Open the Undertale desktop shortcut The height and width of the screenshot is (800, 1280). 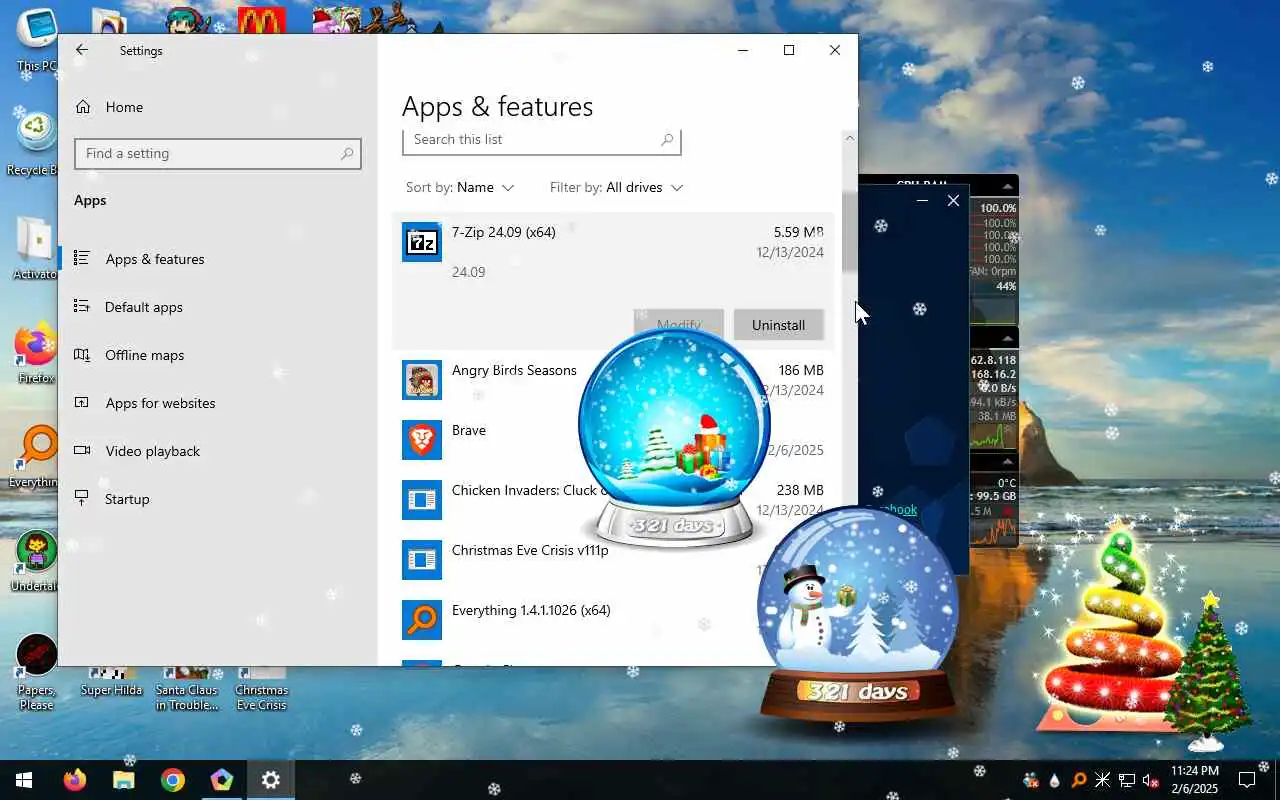click(36, 561)
